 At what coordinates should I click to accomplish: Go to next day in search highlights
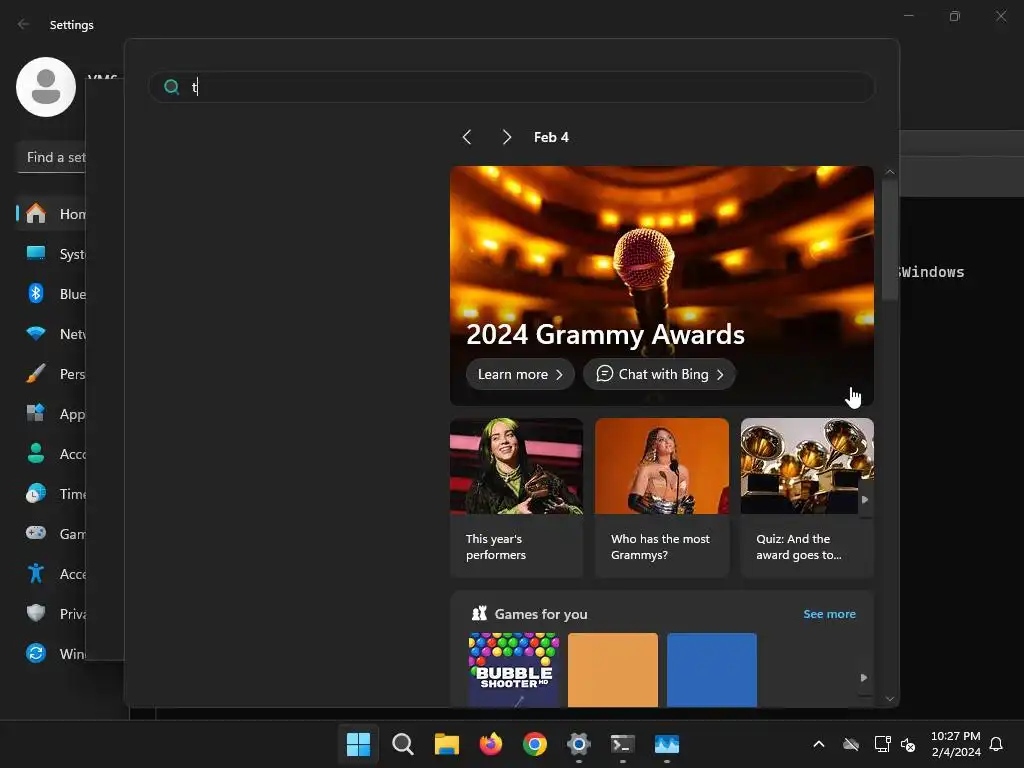(x=507, y=137)
